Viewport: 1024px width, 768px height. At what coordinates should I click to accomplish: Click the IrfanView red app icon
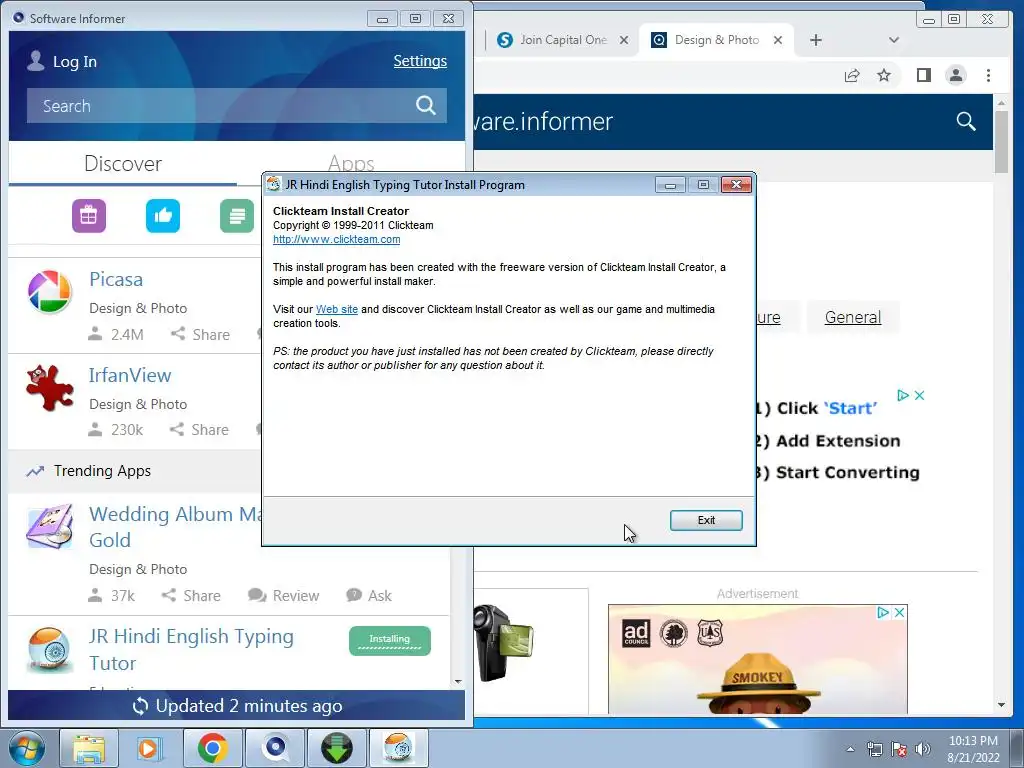(50, 387)
